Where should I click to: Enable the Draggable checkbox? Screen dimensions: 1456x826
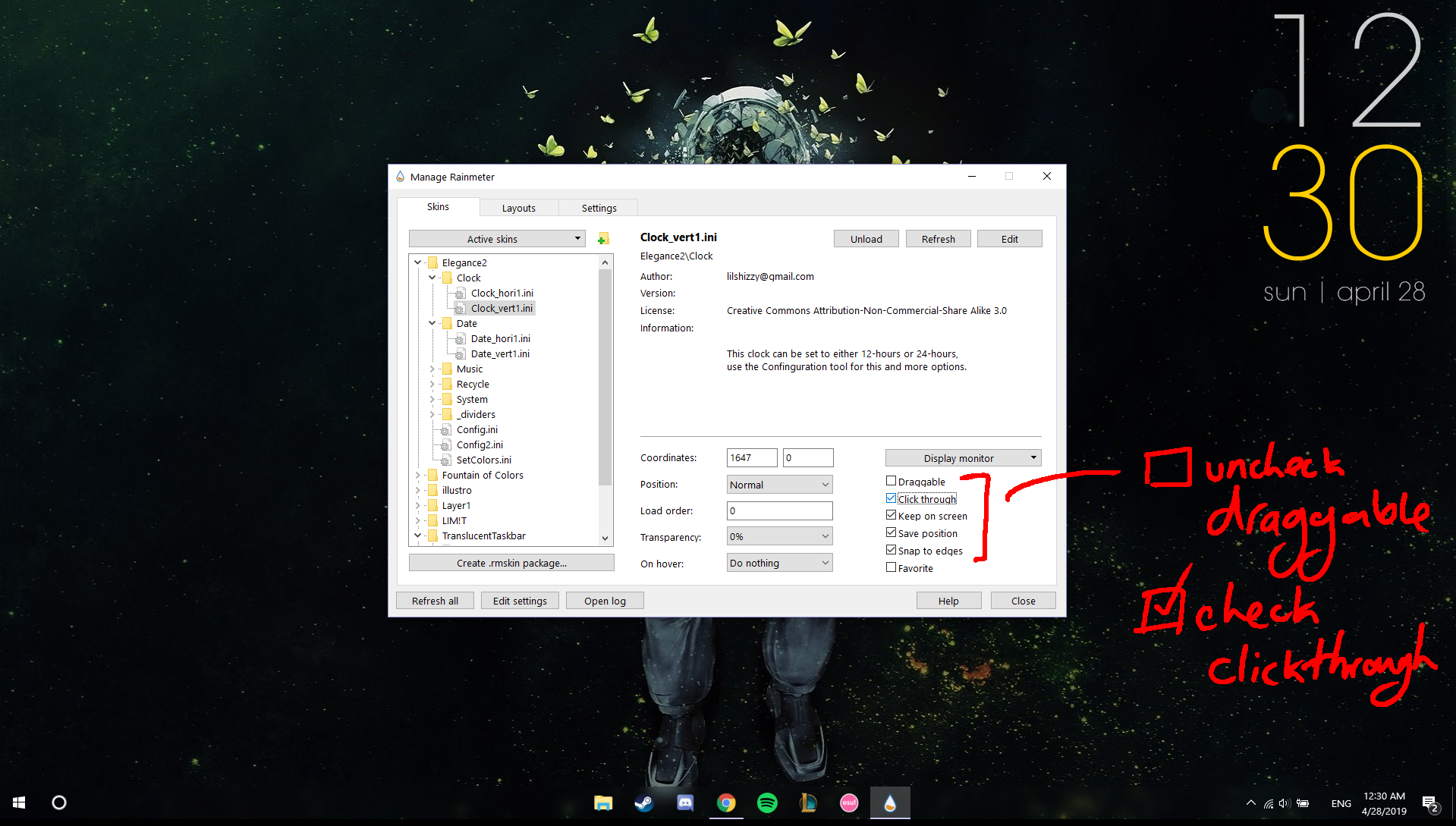coord(892,481)
